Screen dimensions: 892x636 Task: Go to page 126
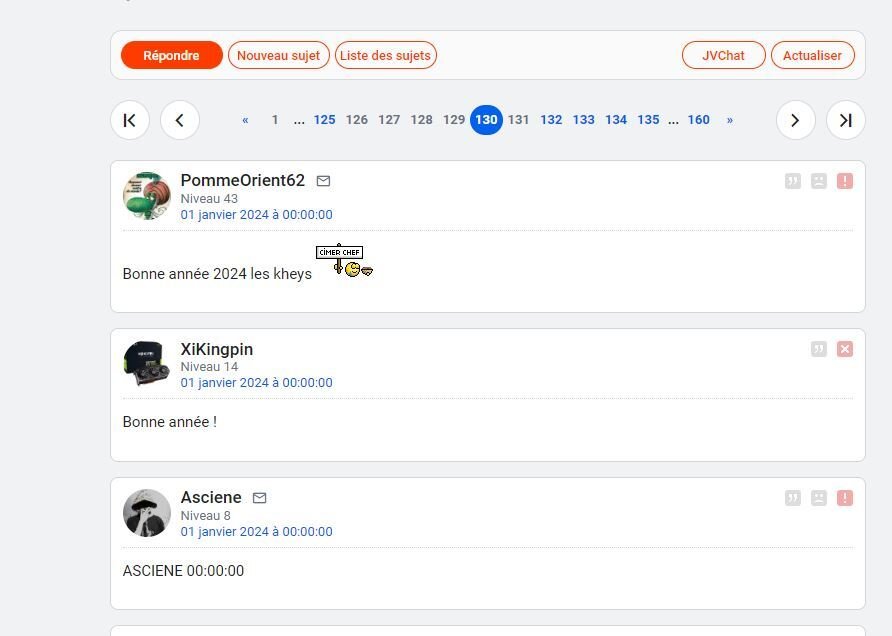click(357, 120)
